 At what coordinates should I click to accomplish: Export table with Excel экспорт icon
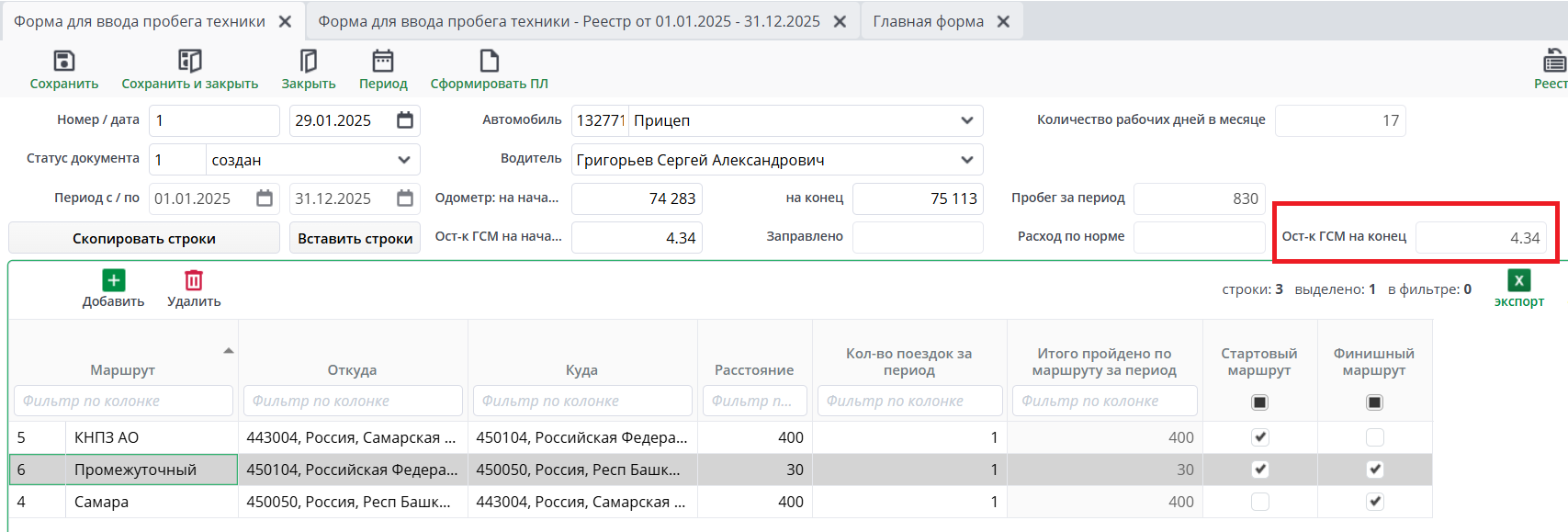tap(1518, 280)
